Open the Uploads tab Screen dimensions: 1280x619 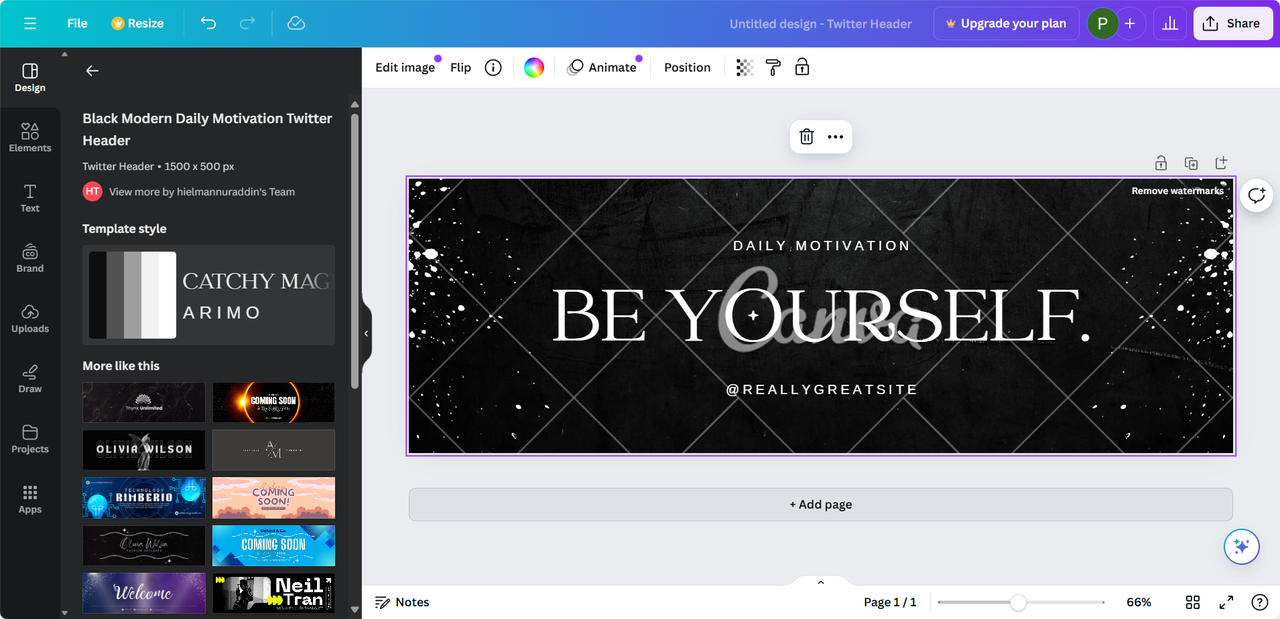coord(30,319)
